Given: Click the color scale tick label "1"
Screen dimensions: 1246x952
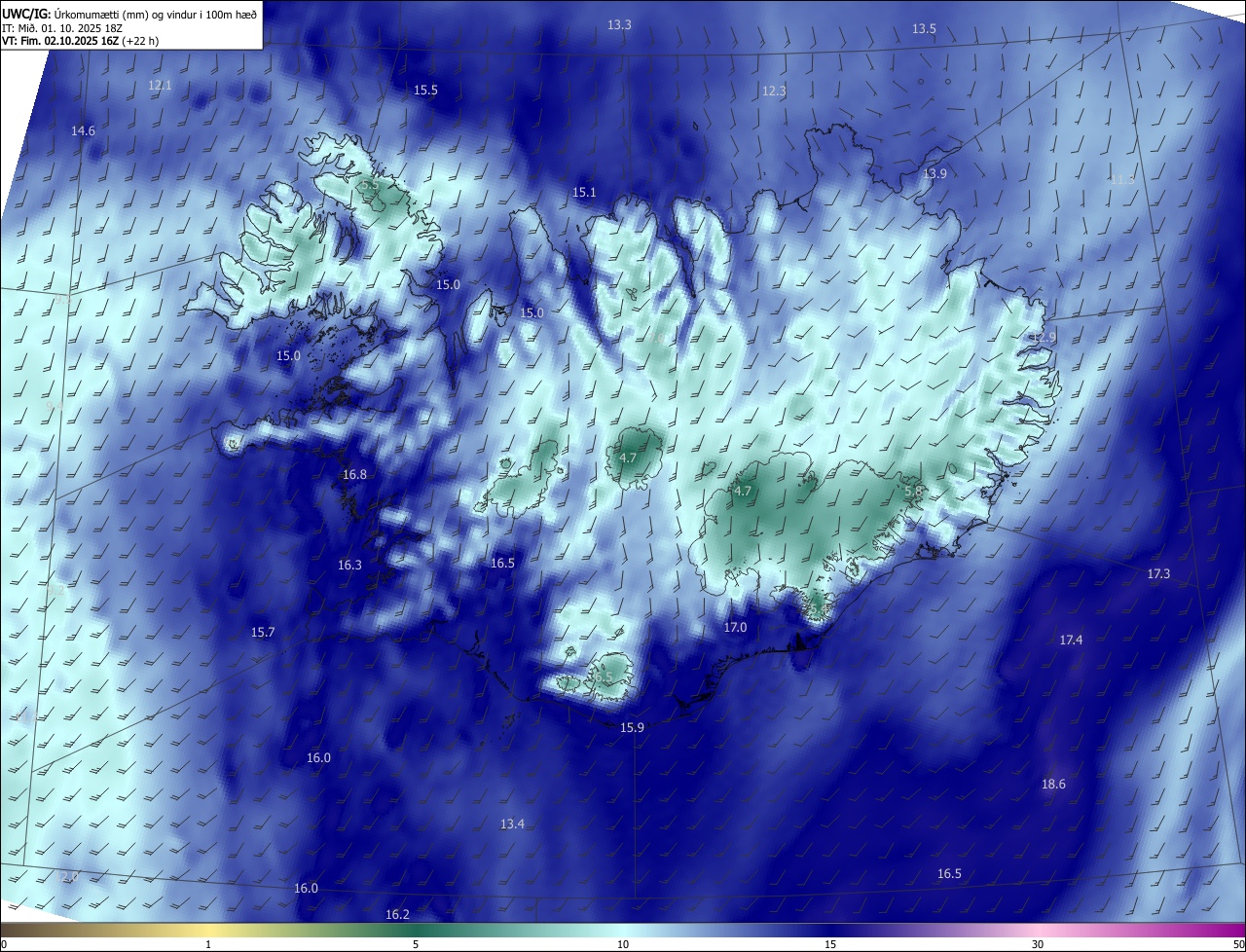Looking at the screenshot, I should (208, 944).
